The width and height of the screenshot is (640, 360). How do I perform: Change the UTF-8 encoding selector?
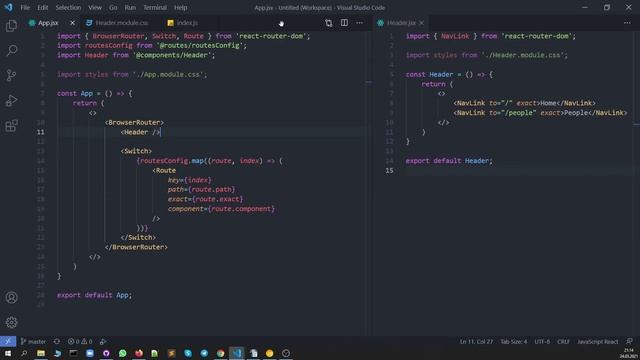(542, 341)
